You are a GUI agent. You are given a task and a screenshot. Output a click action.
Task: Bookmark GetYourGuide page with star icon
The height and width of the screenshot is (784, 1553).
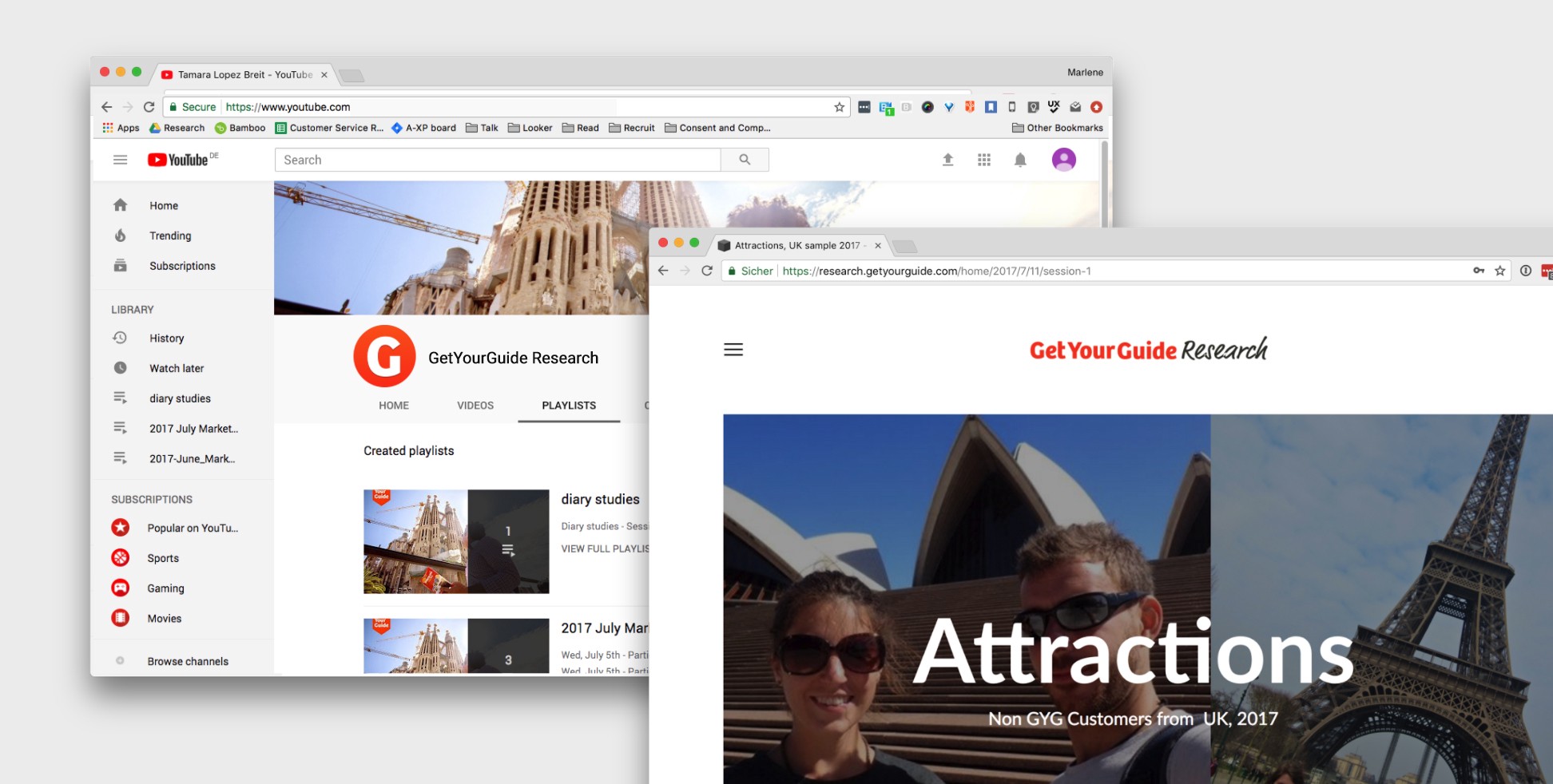(x=1500, y=271)
